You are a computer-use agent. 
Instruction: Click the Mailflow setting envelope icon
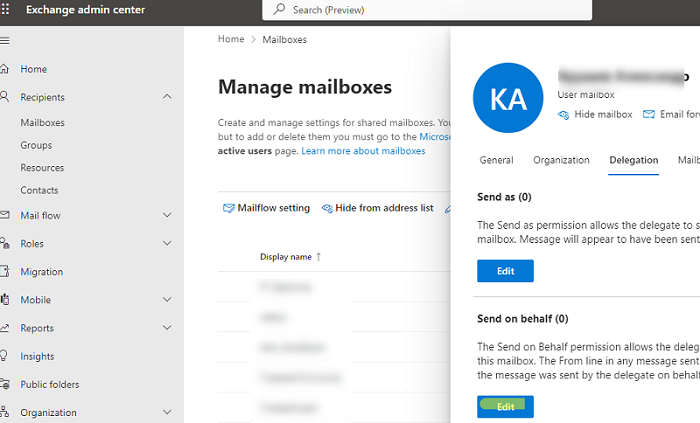[229, 208]
